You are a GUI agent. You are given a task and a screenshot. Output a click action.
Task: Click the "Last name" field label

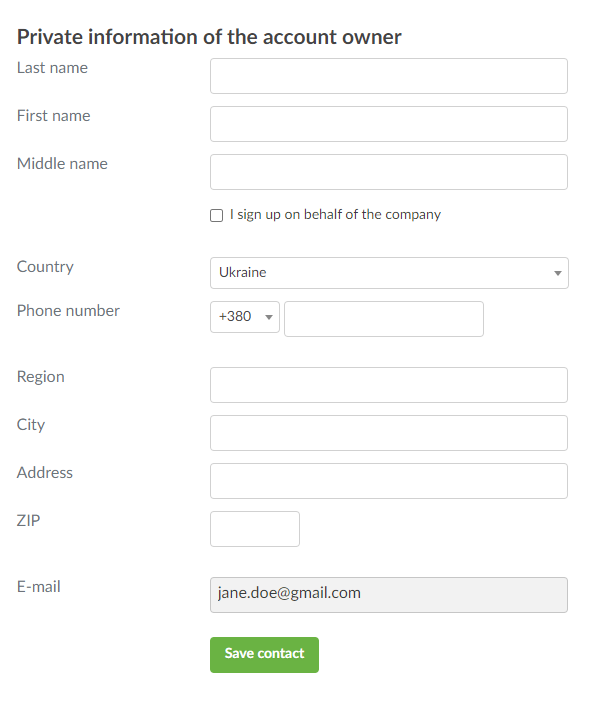coord(52,68)
